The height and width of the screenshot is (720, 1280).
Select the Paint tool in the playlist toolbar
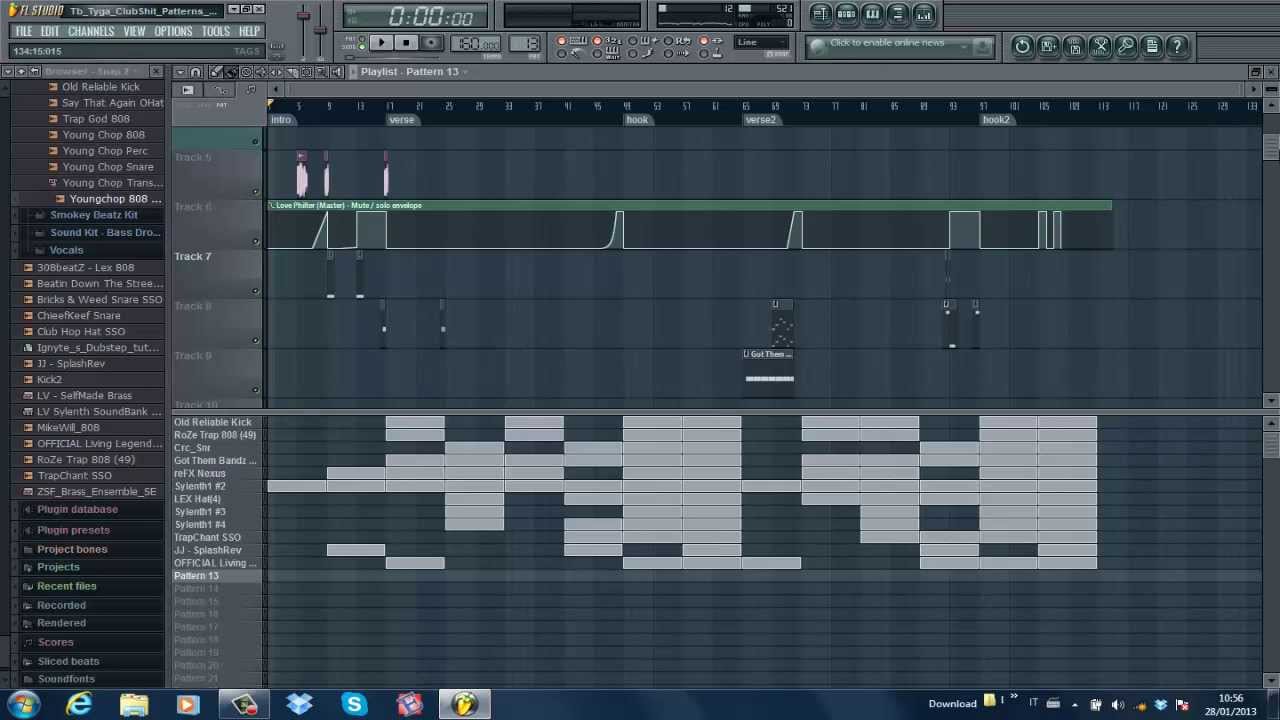click(231, 71)
